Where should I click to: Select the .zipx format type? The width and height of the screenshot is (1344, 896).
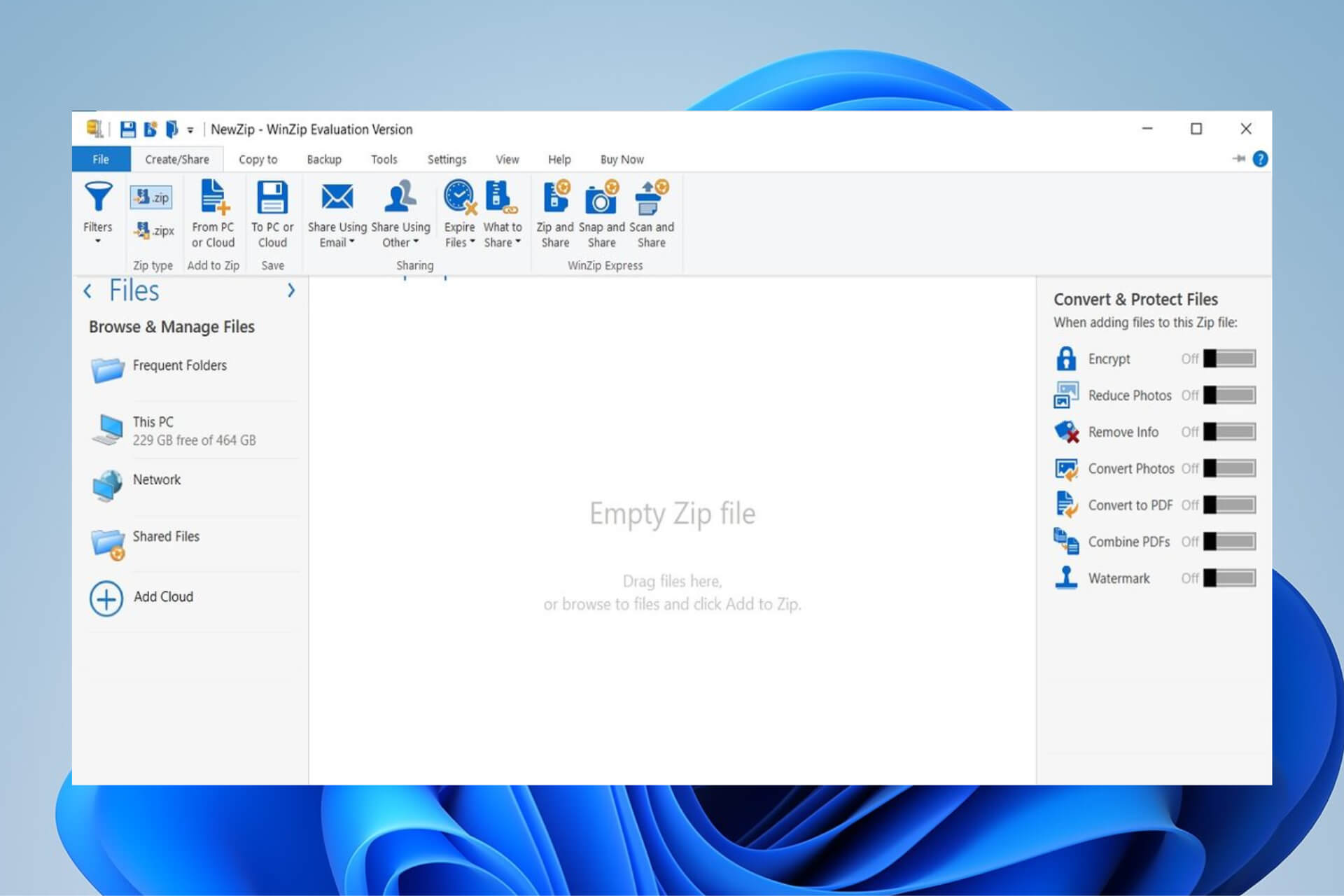point(153,230)
